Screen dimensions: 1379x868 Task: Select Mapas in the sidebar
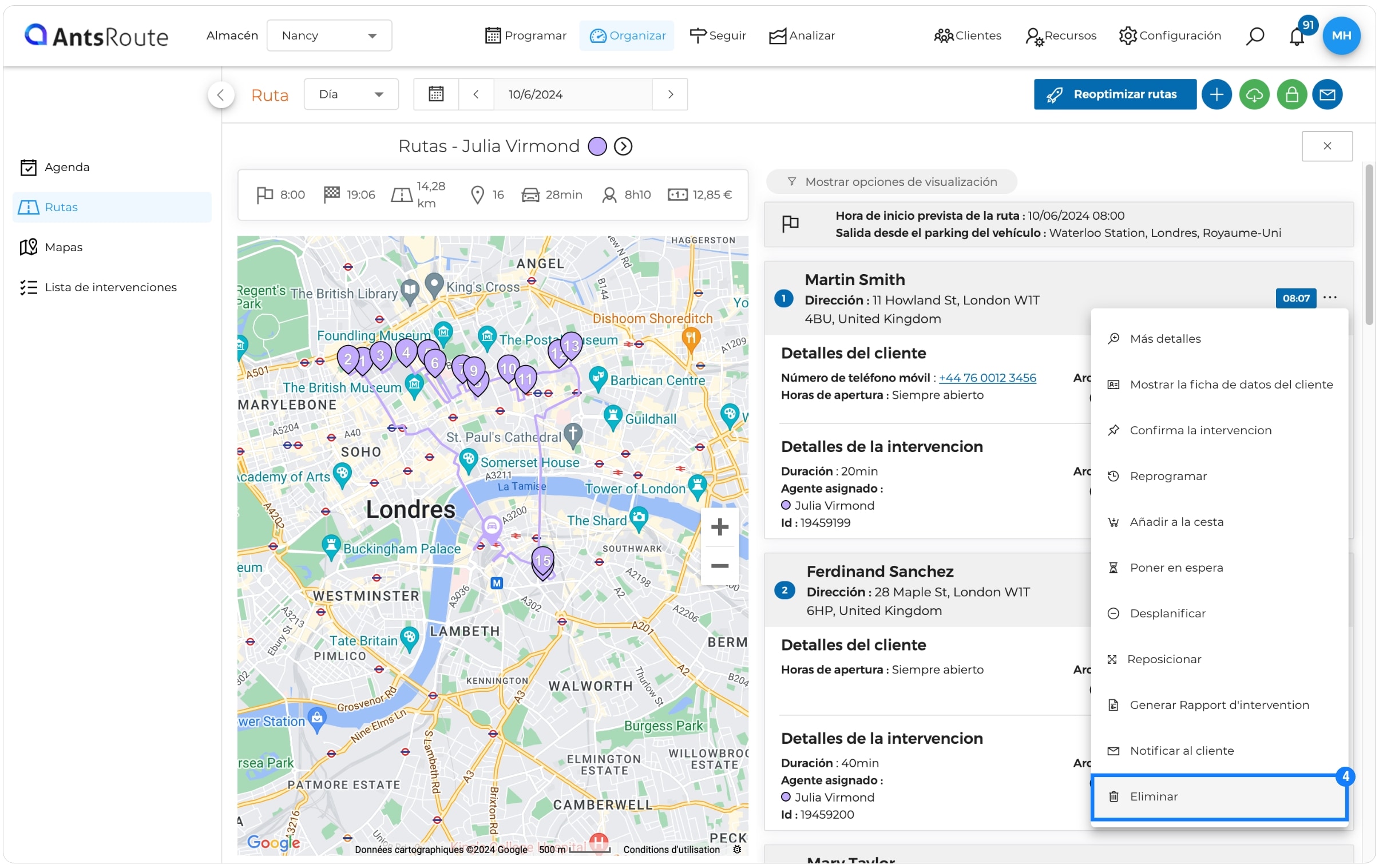coord(112,247)
